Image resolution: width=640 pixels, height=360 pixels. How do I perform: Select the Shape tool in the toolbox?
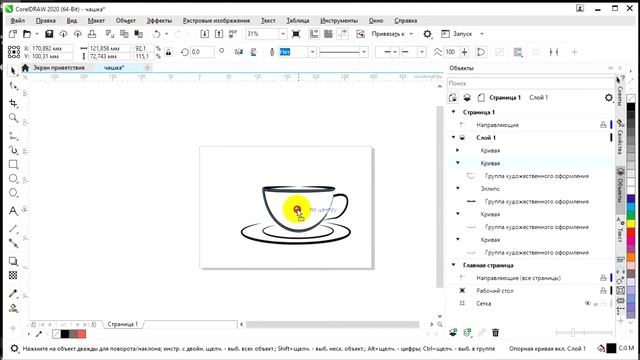(x=13, y=86)
